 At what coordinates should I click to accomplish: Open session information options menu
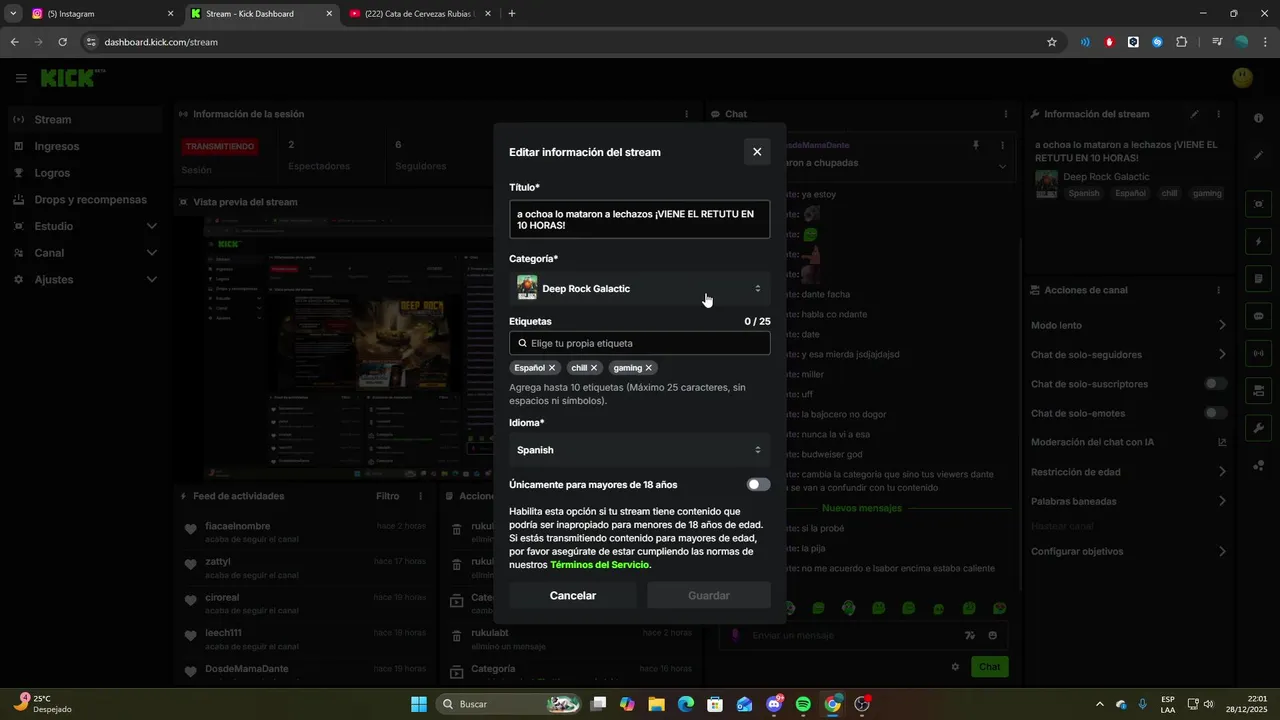[686, 114]
